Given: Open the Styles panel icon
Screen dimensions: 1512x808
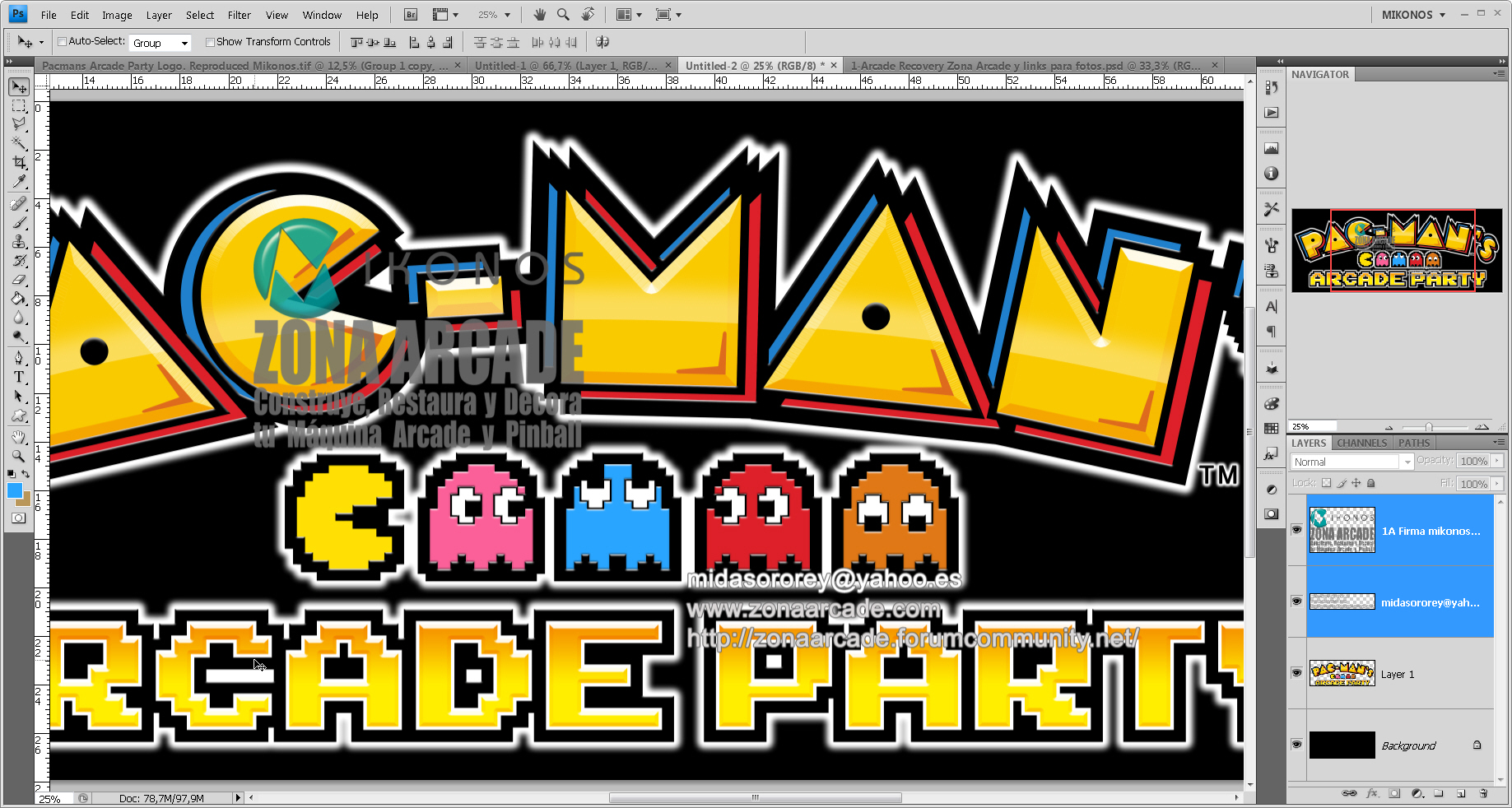Looking at the screenshot, I should click(1272, 453).
